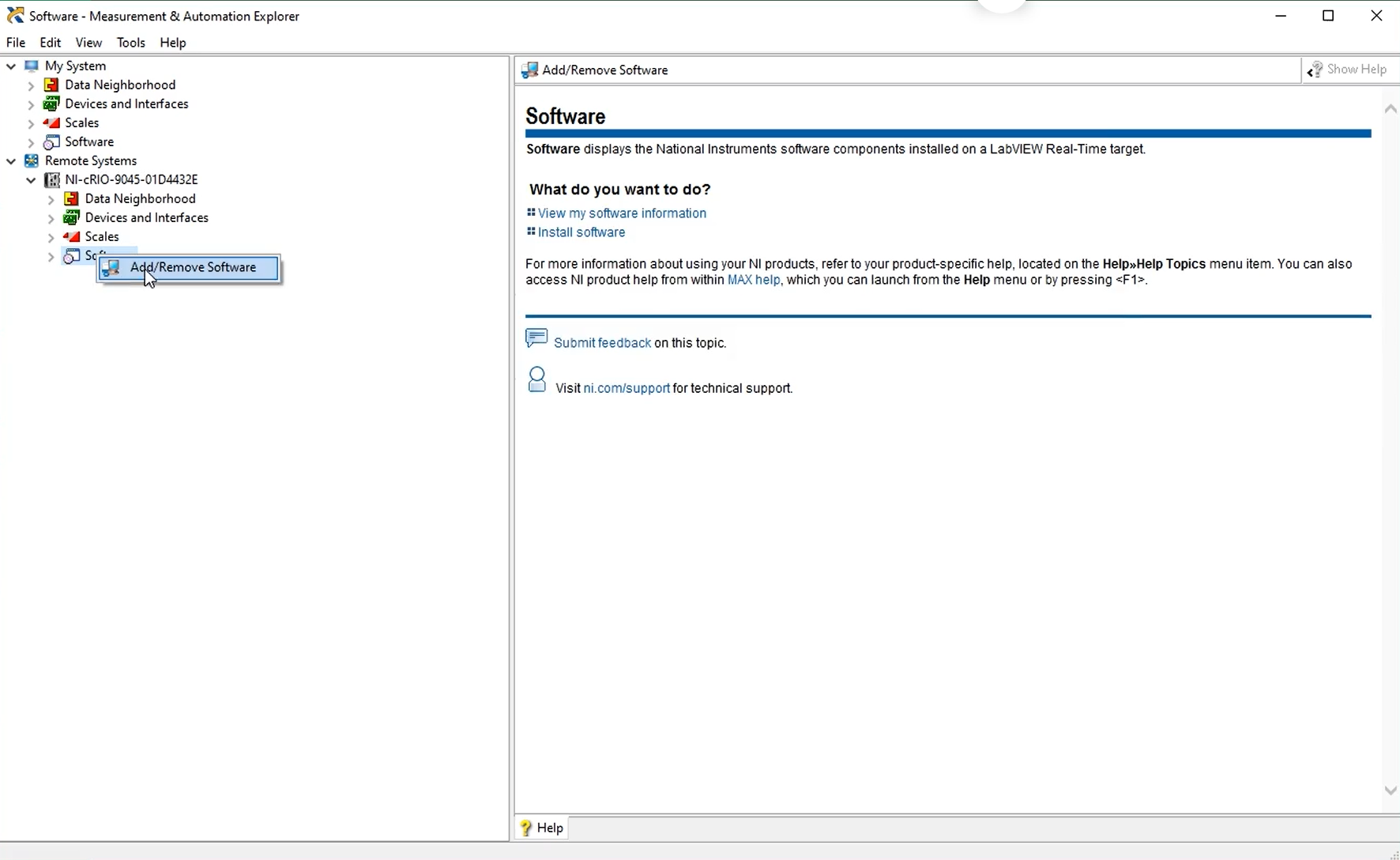Click the technical support person icon
Viewport: 1400px width, 860px height.
click(x=536, y=380)
